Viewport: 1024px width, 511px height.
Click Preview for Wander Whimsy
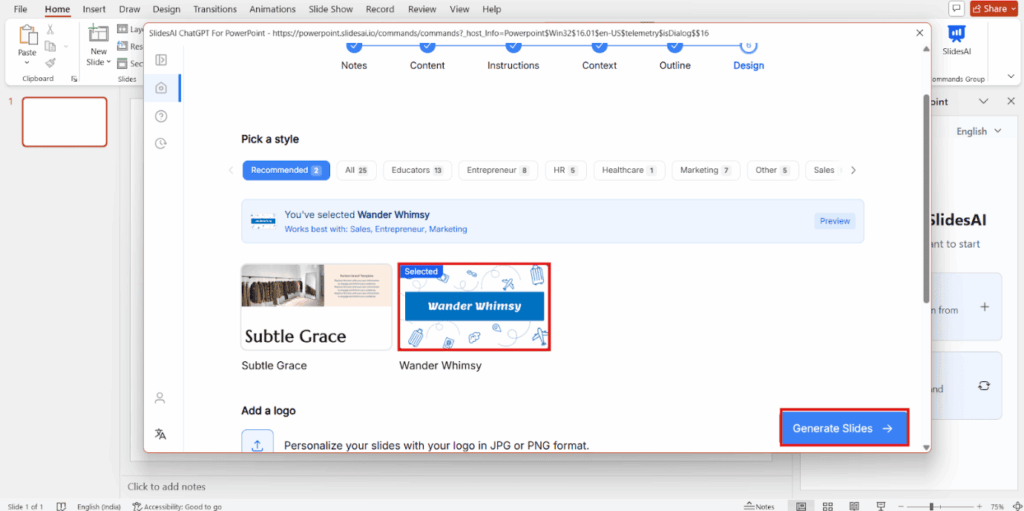pos(834,221)
